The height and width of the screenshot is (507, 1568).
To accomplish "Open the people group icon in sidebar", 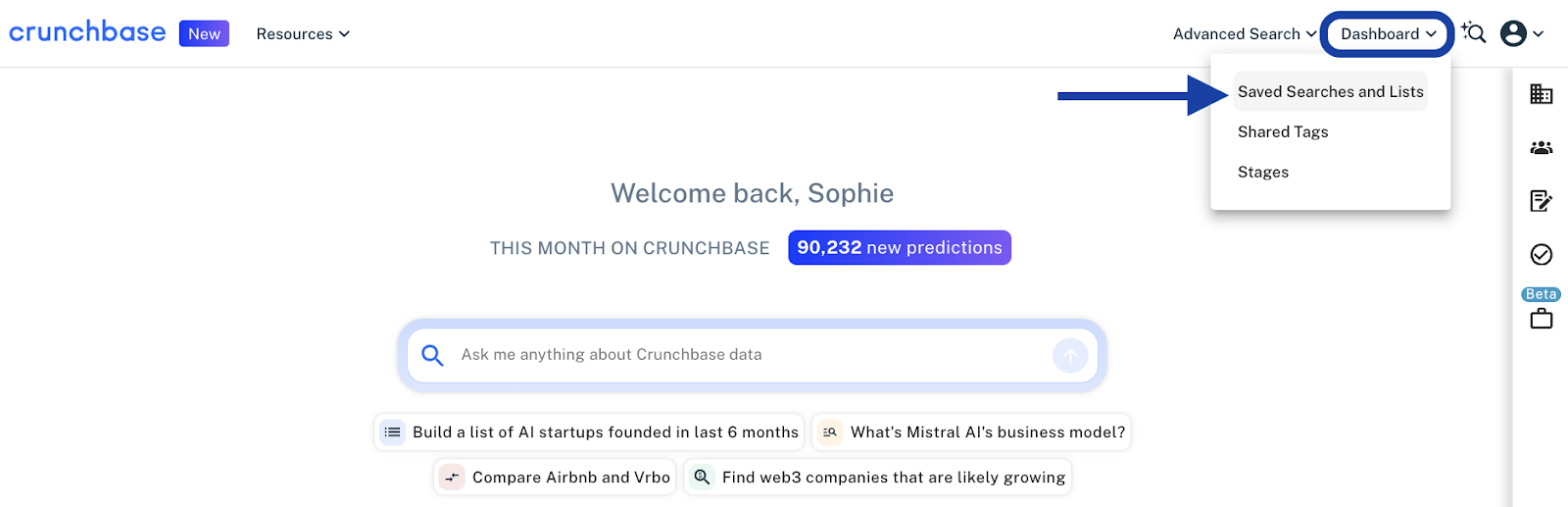I will click(x=1541, y=148).
